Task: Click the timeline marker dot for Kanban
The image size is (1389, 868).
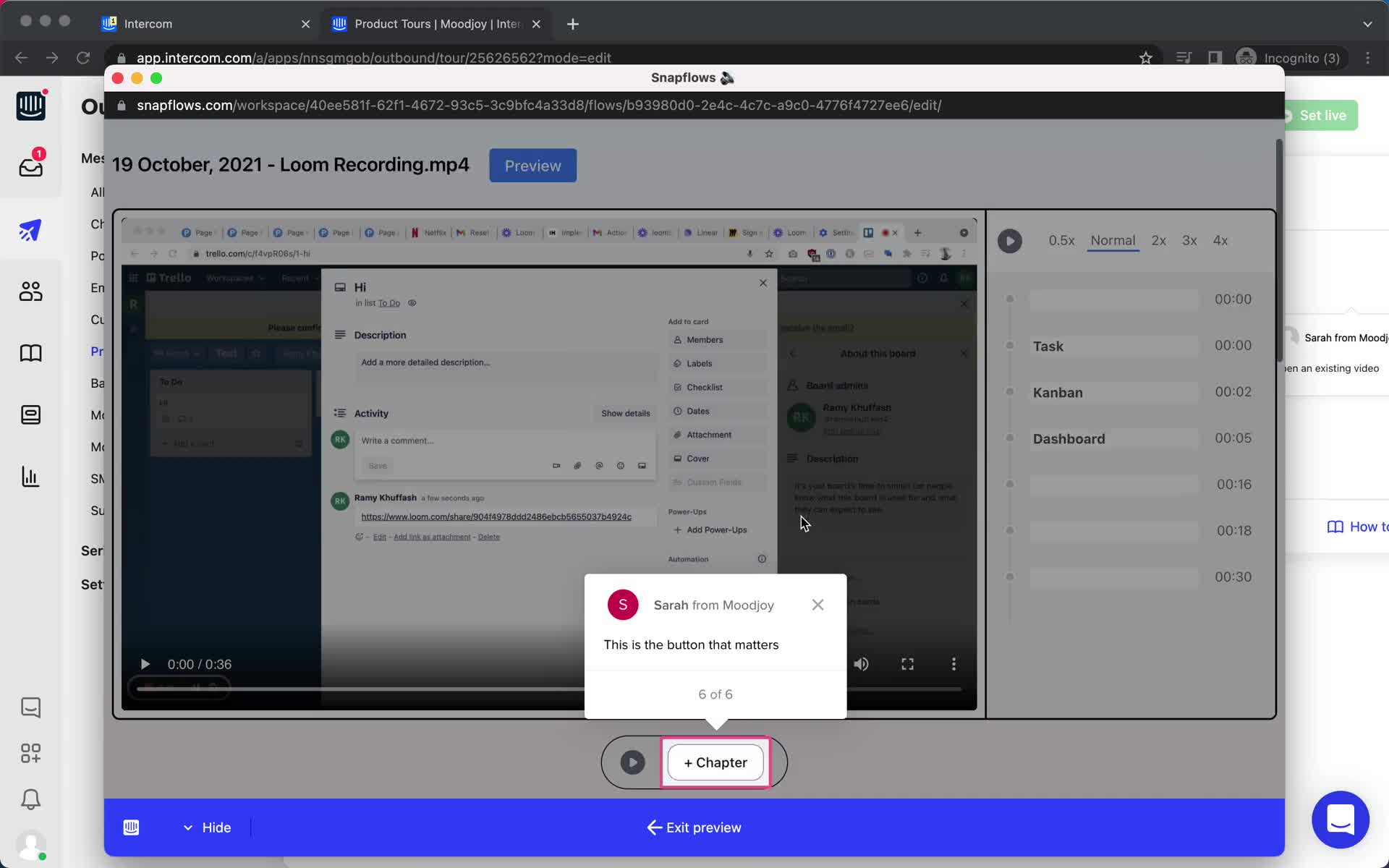Action: click(x=1010, y=391)
